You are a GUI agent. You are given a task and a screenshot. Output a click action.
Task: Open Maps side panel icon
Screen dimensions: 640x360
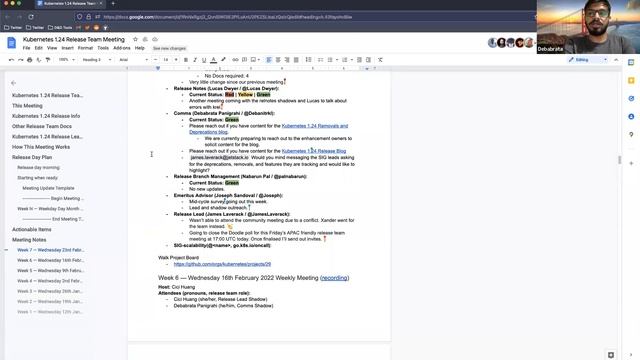click(x=631, y=134)
